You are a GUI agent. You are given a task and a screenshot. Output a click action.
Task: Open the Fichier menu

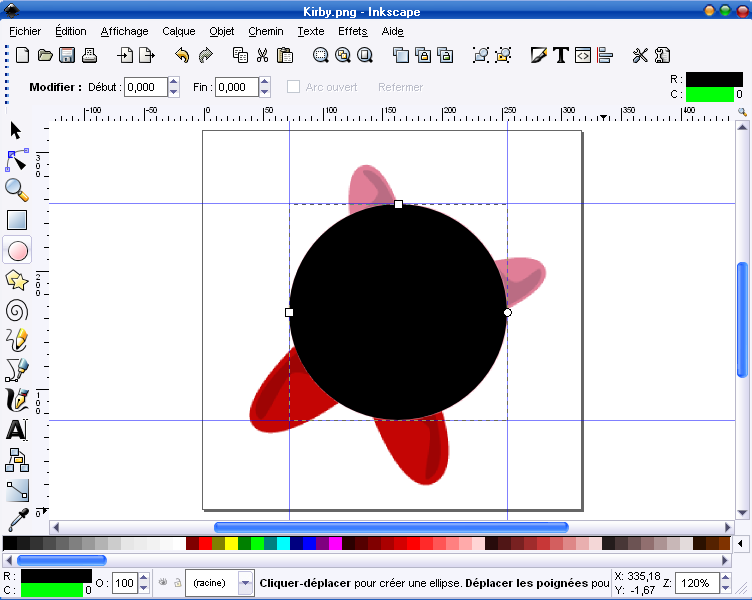click(x=25, y=32)
